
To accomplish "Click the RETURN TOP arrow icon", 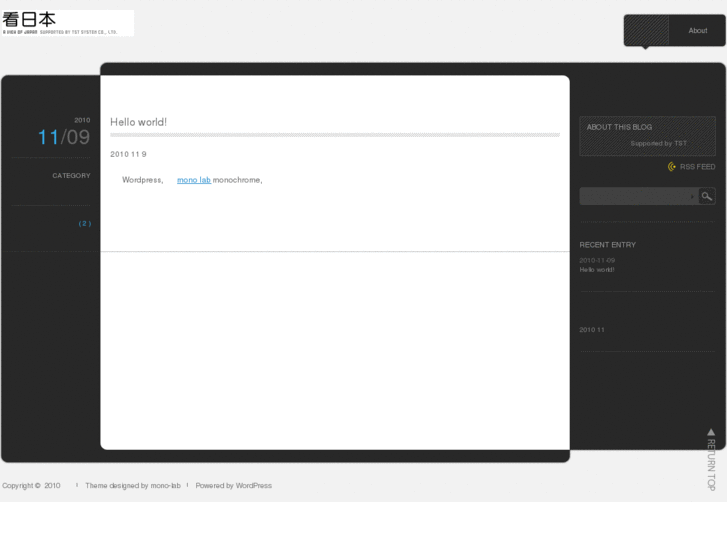I will pos(711,432).
